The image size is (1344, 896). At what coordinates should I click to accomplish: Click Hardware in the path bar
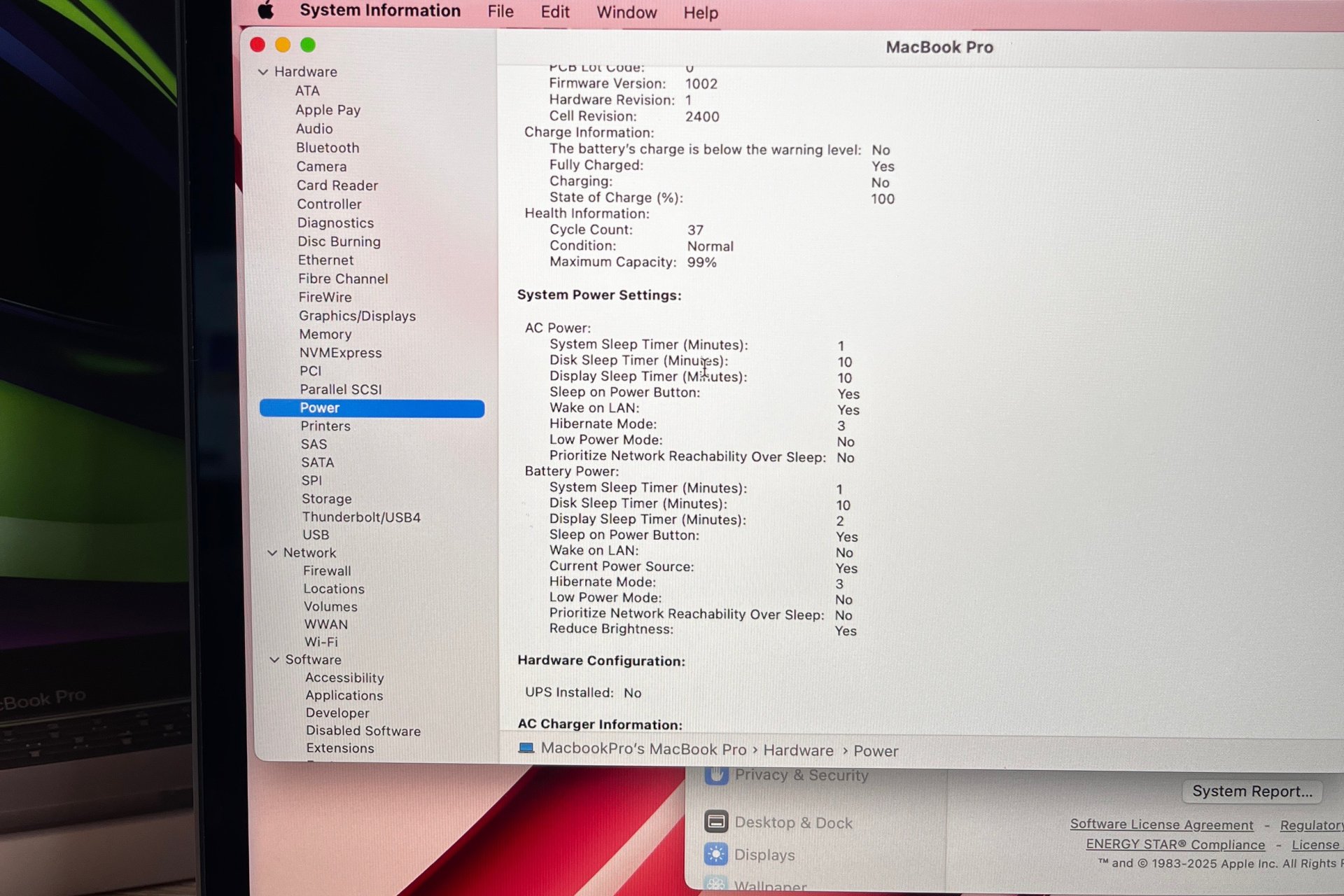[x=798, y=750]
